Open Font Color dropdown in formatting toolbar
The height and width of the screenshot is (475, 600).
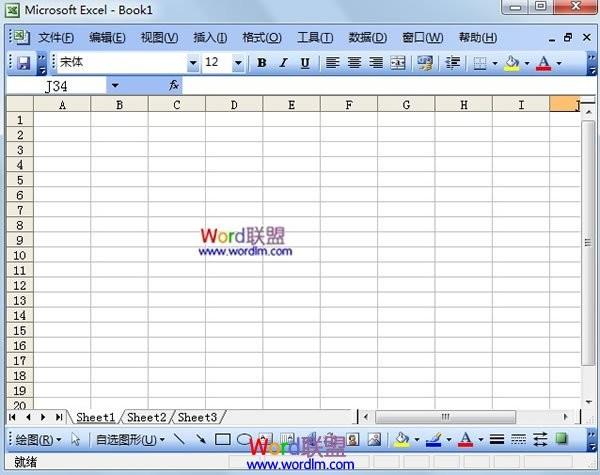point(559,63)
